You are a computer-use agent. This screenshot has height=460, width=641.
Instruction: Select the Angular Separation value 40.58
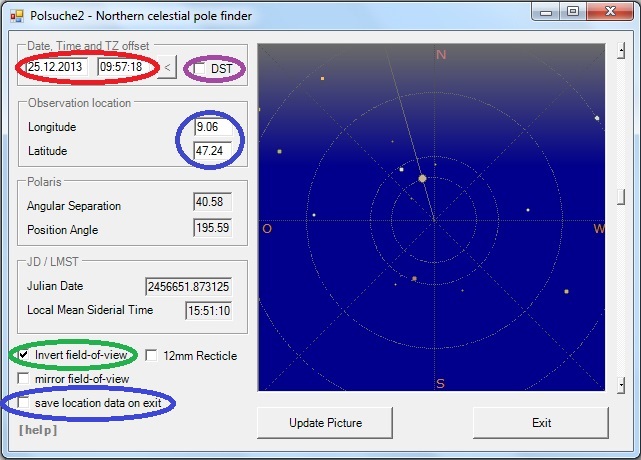click(x=213, y=202)
